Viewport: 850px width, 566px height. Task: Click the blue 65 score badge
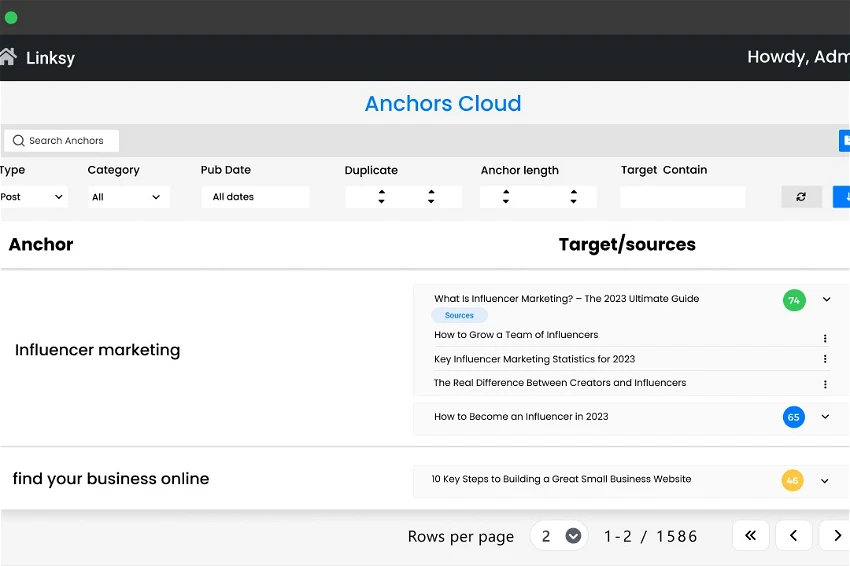[794, 417]
